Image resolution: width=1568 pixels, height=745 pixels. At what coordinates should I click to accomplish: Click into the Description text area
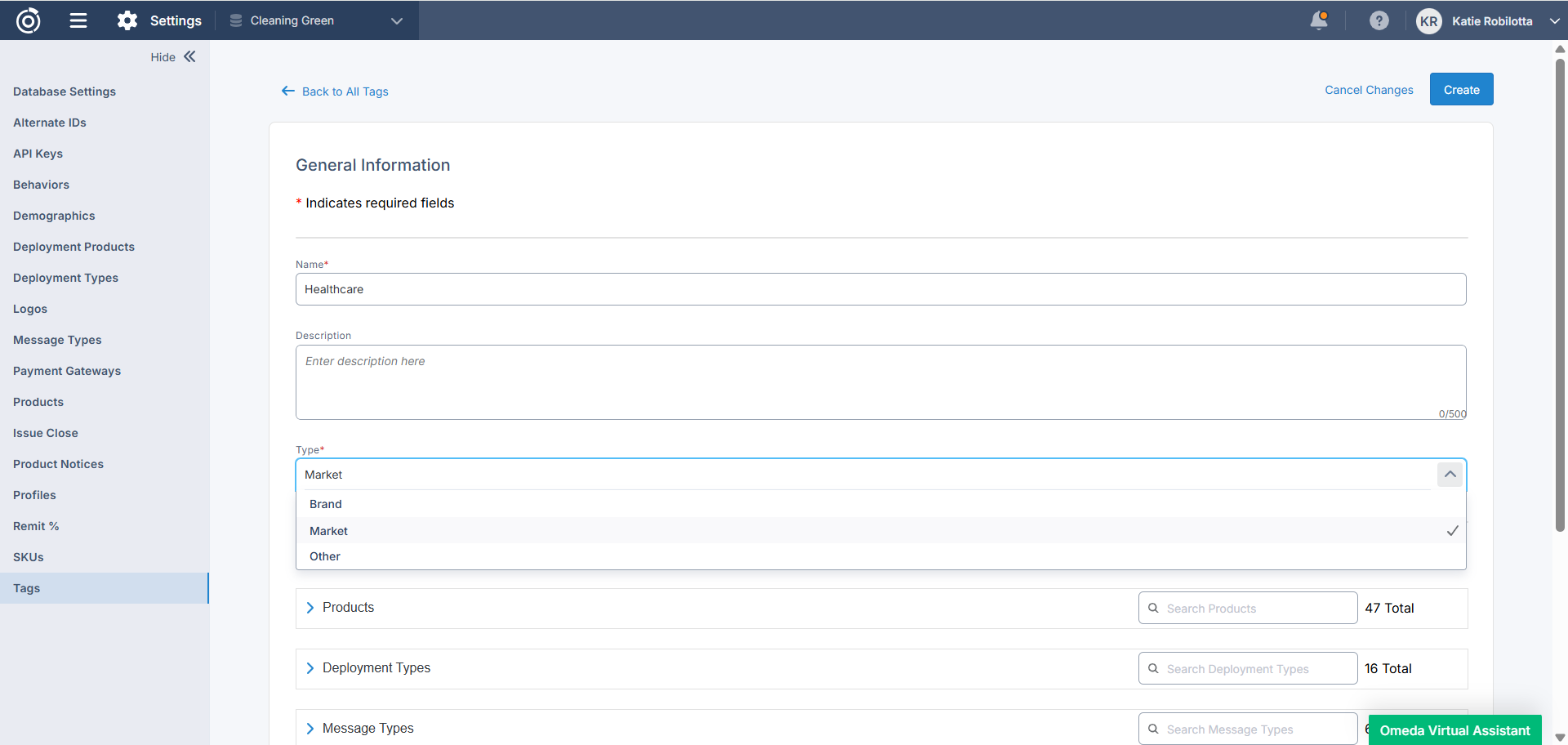click(x=880, y=382)
